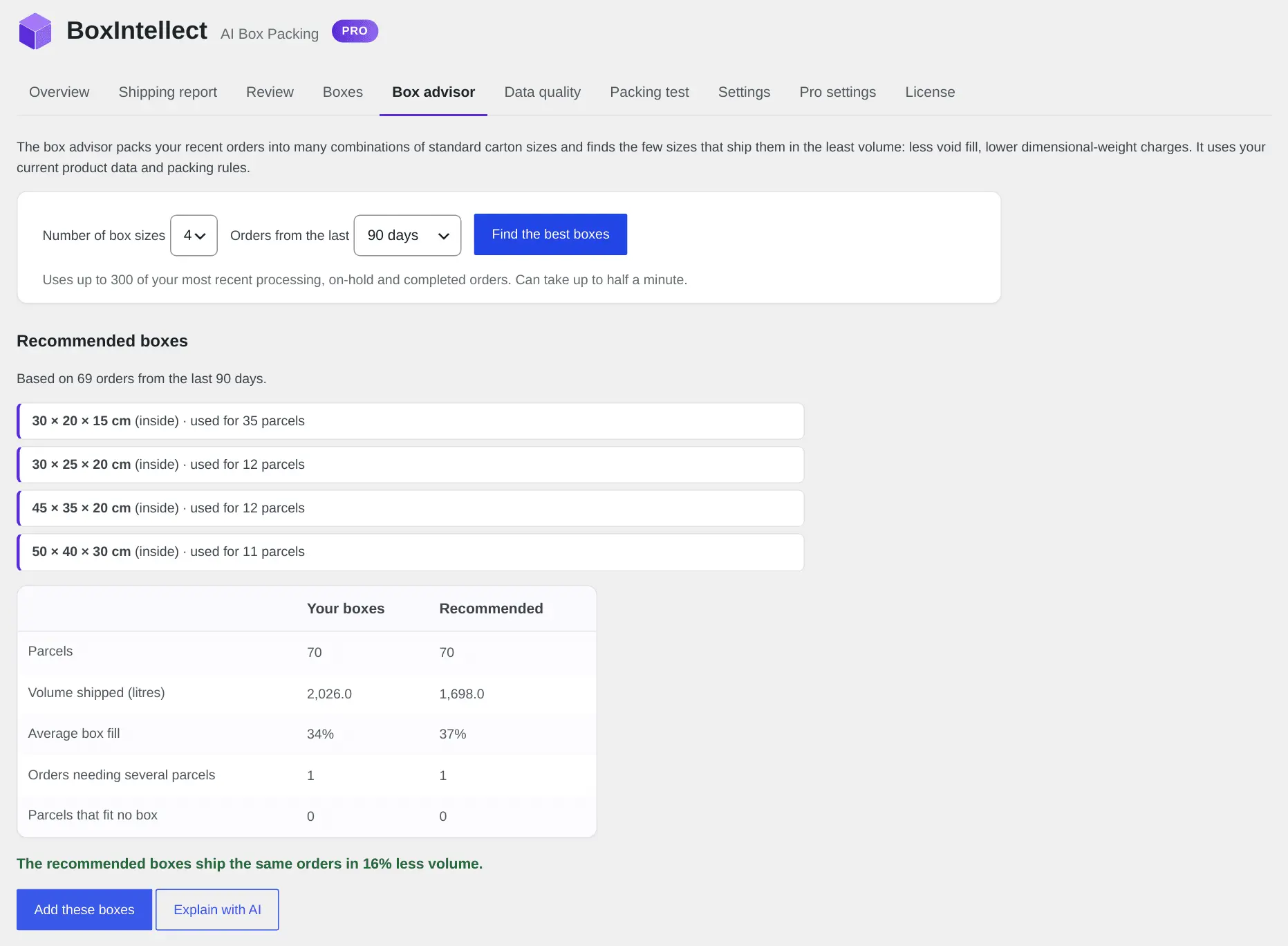Viewport: 1288px width, 946px height.
Task: Open the 90 days period dropdown
Action: coord(407,235)
